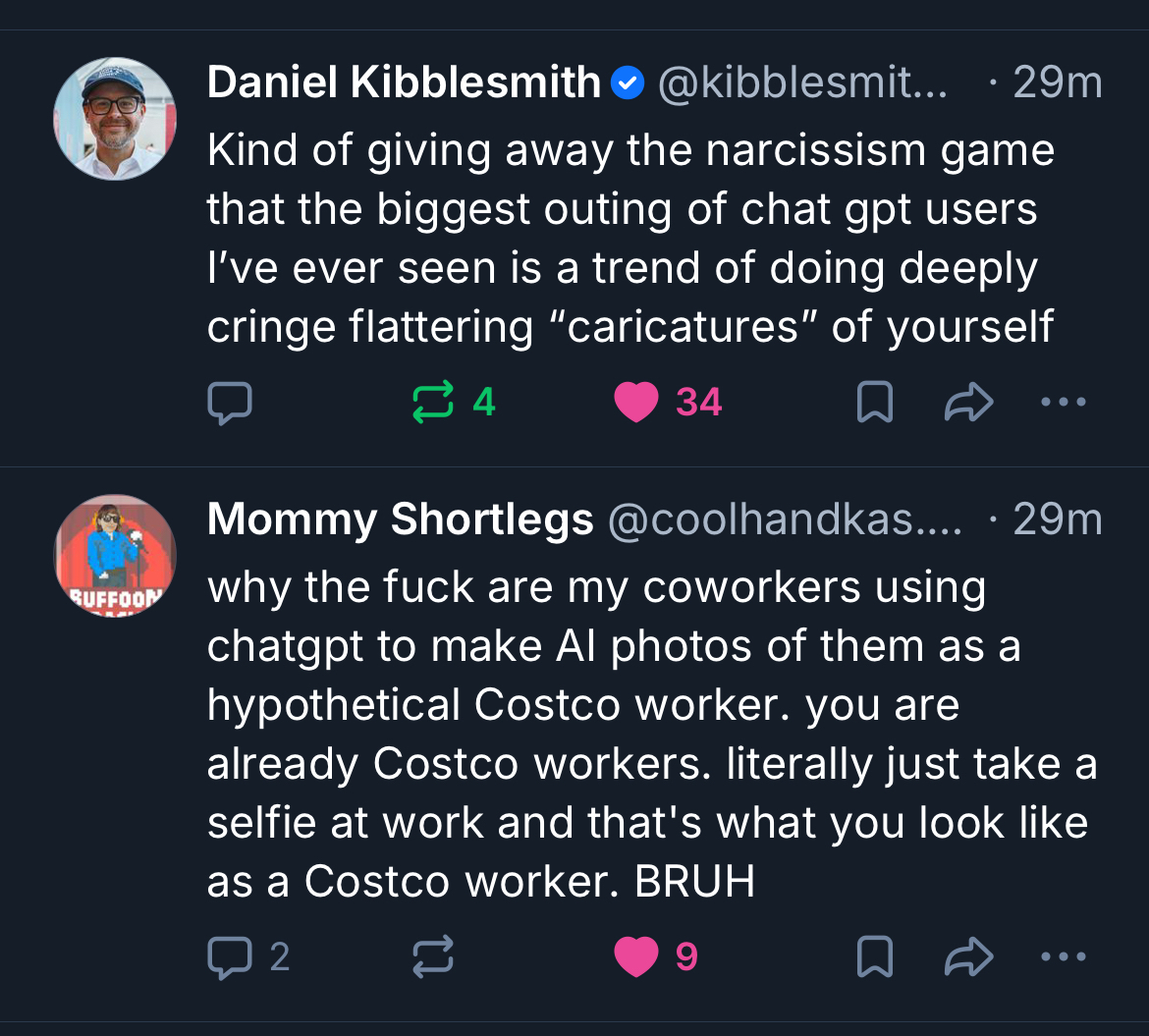The width and height of the screenshot is (1149, 1036).
Task: Open Mommy Shortlegs' avatar
Action: [x=114, y=556]
